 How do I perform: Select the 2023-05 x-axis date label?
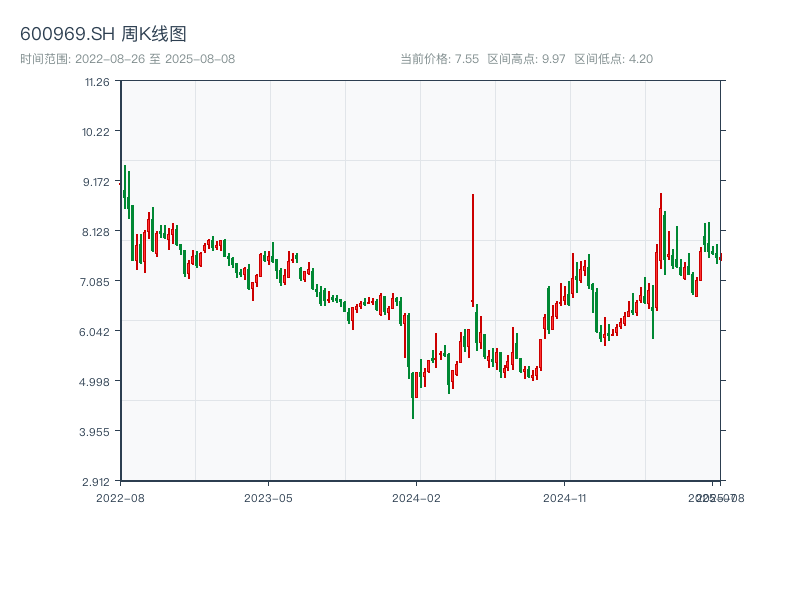(268, 497)
